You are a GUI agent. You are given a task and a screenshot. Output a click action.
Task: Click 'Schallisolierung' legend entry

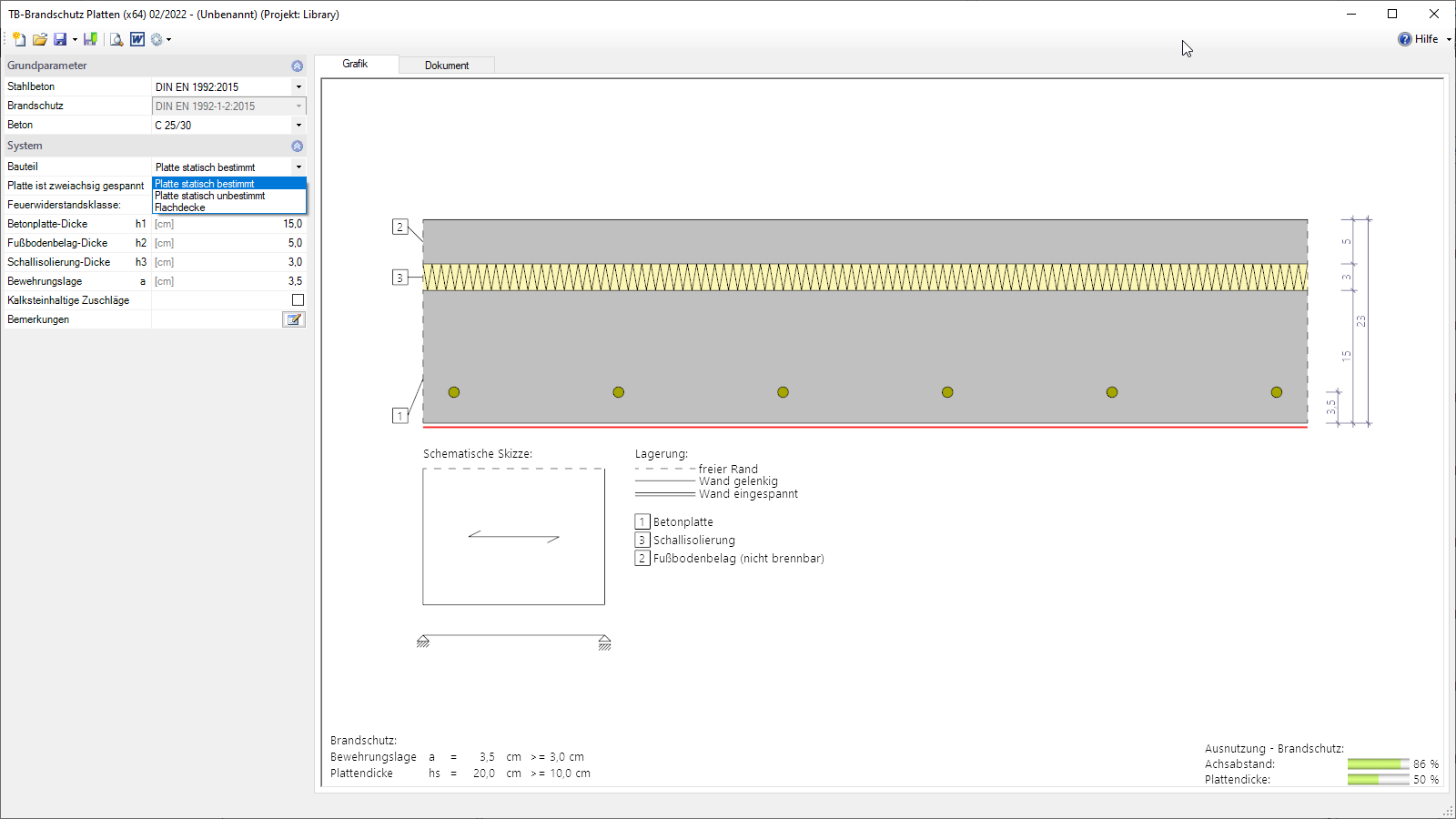pos(694,541)
